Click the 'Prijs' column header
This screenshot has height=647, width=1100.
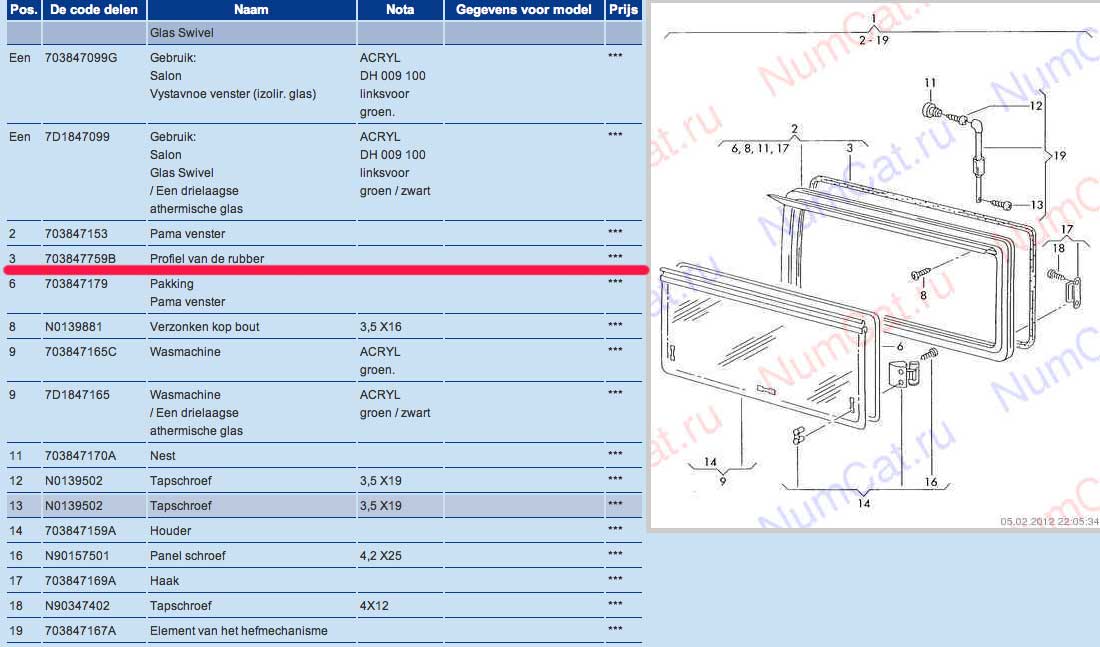(622, 9)
